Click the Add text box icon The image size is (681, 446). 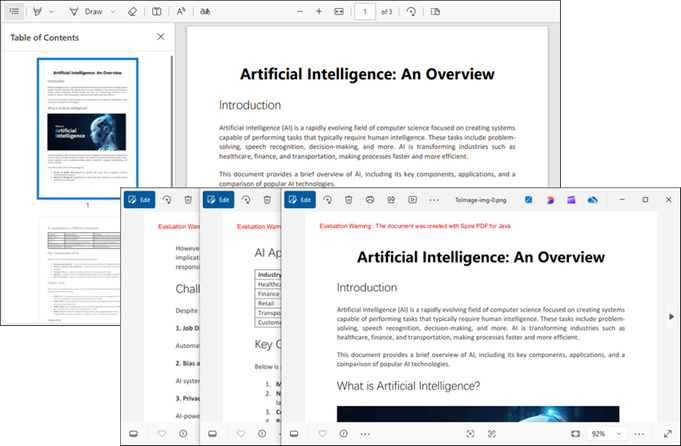tap(157, 12)
